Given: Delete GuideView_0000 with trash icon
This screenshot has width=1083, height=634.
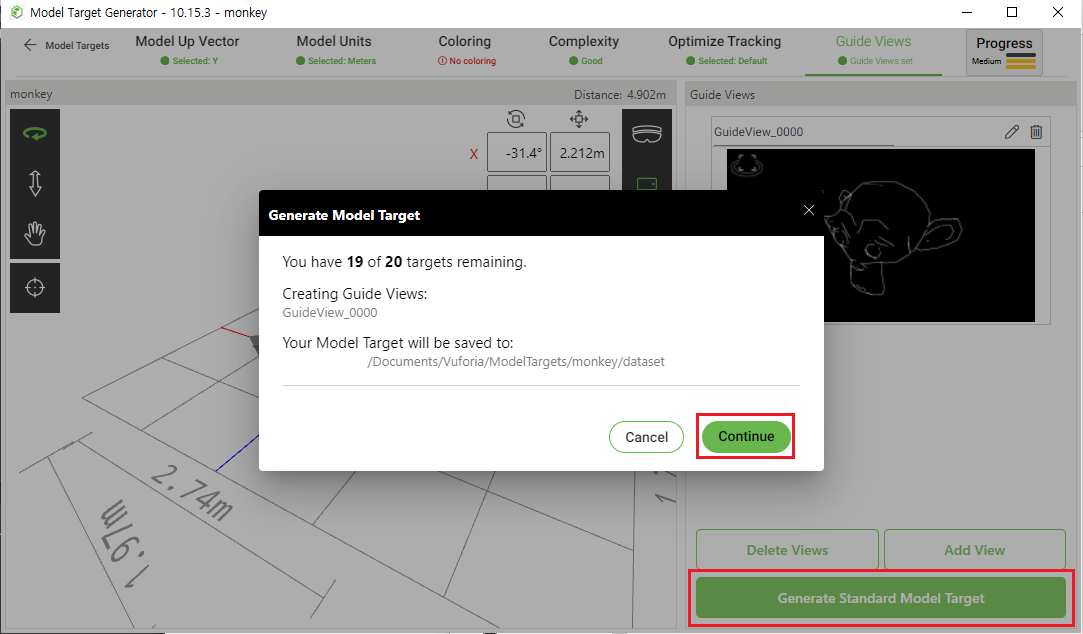Looking at the screenshot, I should point(1036,132).
